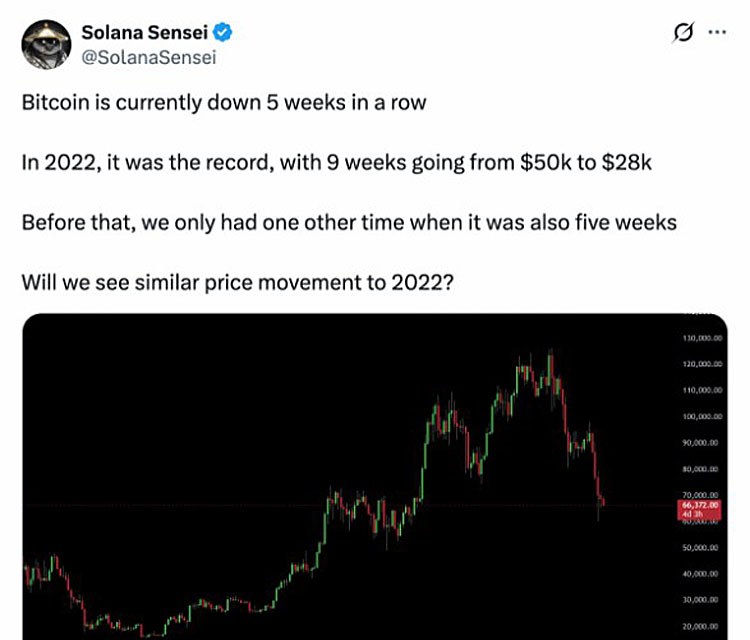Open the @SolanaSensei handle link
750x640 pixels.
click(x=149, y=57)
